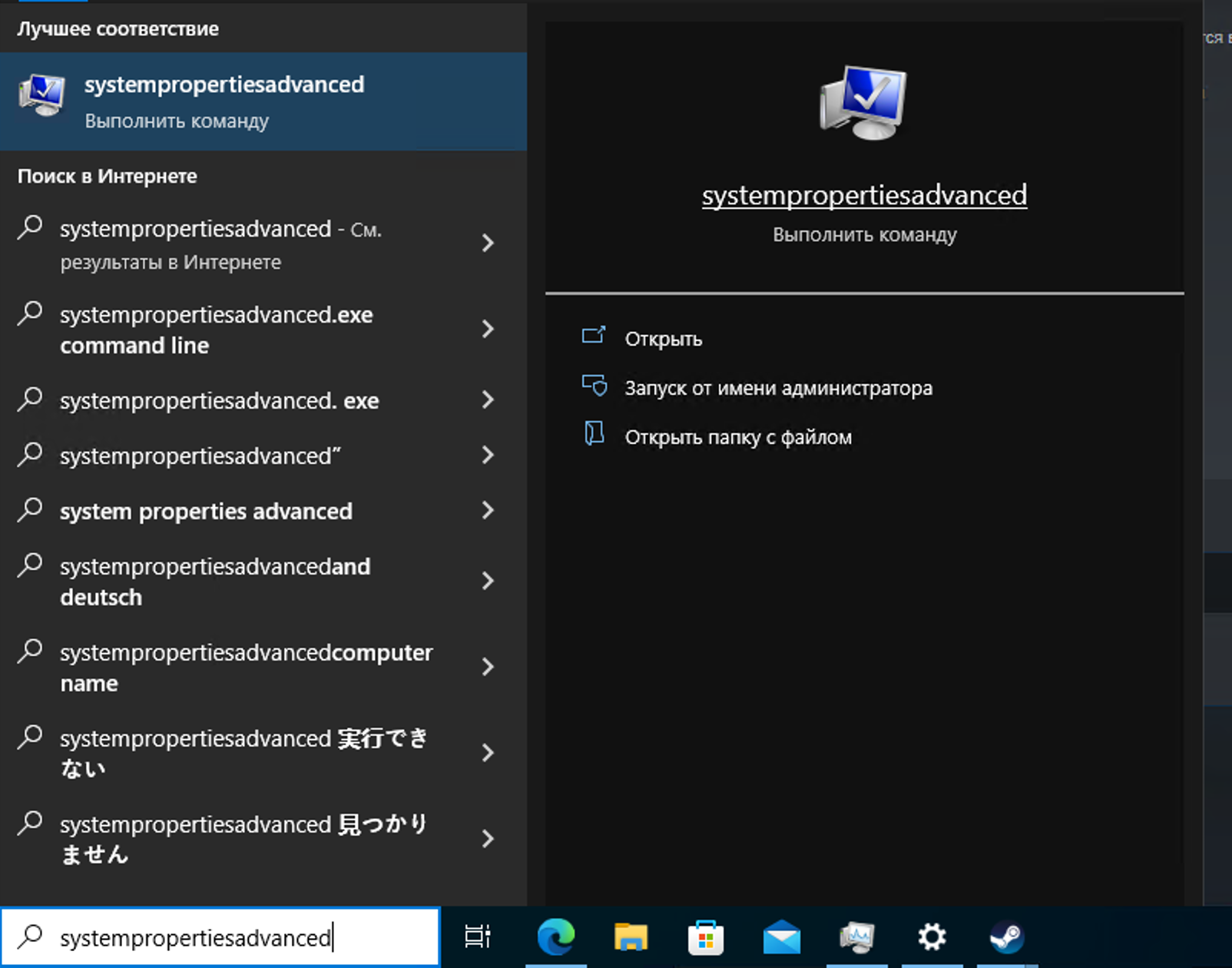Open Task View from the taskbar
Screen dimensions: 1232x968
point(478,937)
